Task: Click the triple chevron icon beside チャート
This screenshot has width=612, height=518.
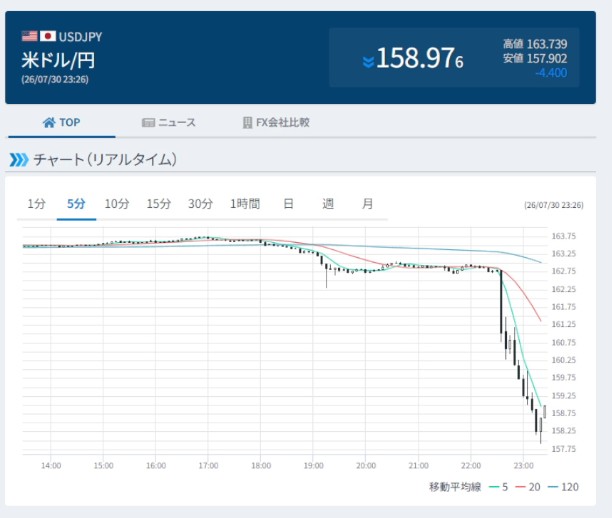Action: click(x=19, y=160)
